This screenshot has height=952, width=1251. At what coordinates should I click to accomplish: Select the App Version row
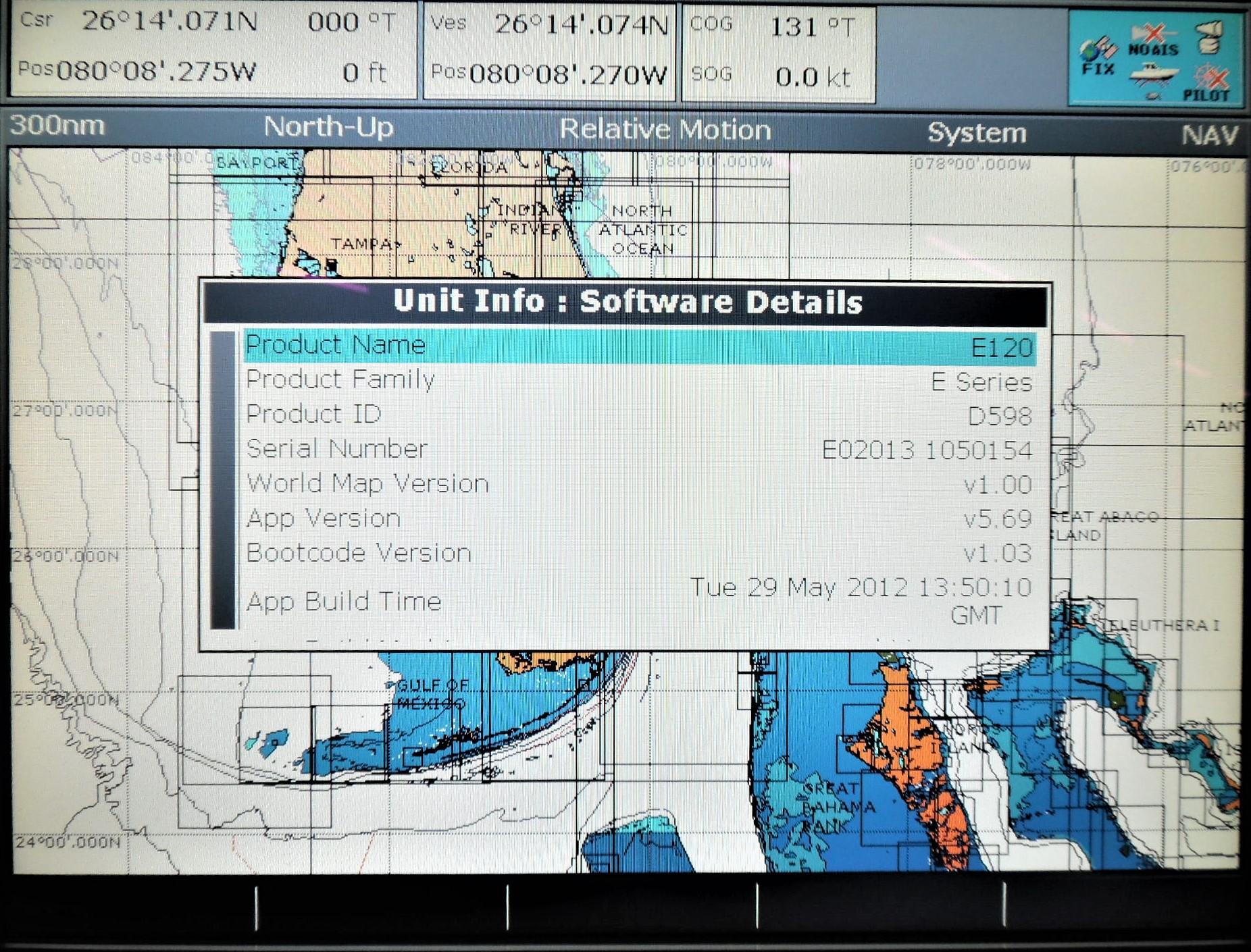pyautogui.click(x=639, y=519)
